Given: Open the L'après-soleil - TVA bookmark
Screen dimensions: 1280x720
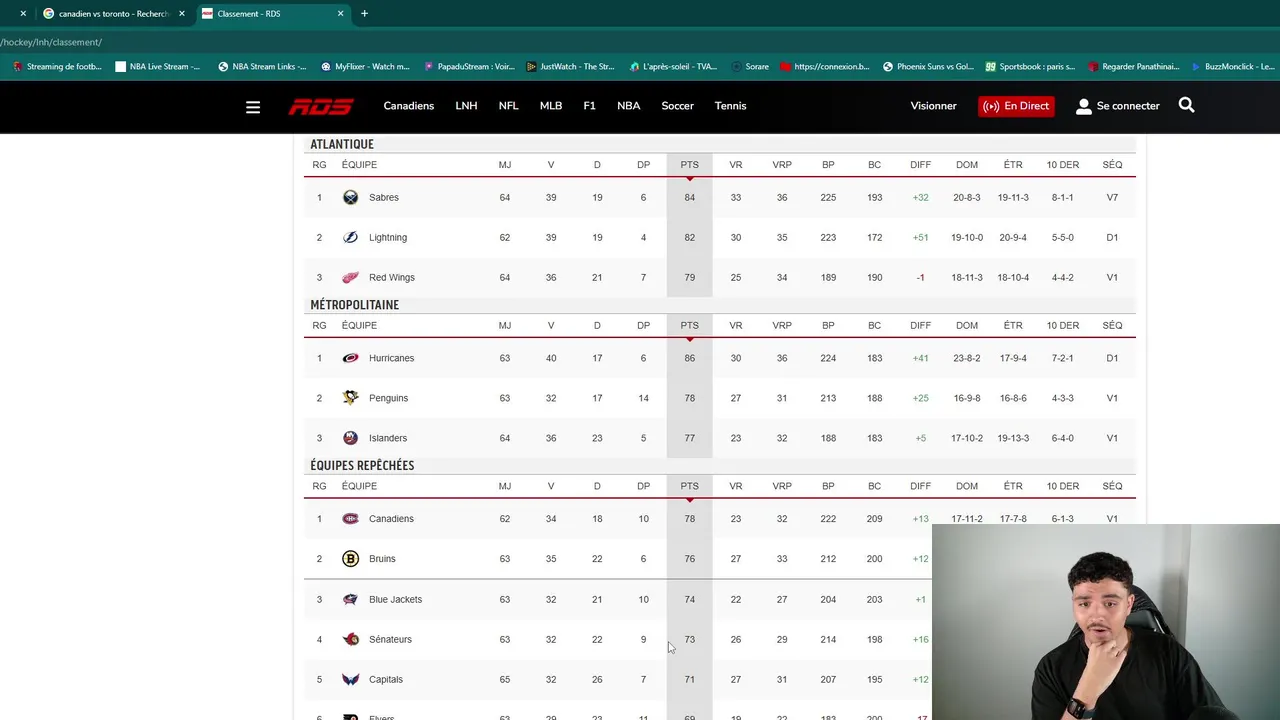Looking at the screenshot, I should pos(673,67).
